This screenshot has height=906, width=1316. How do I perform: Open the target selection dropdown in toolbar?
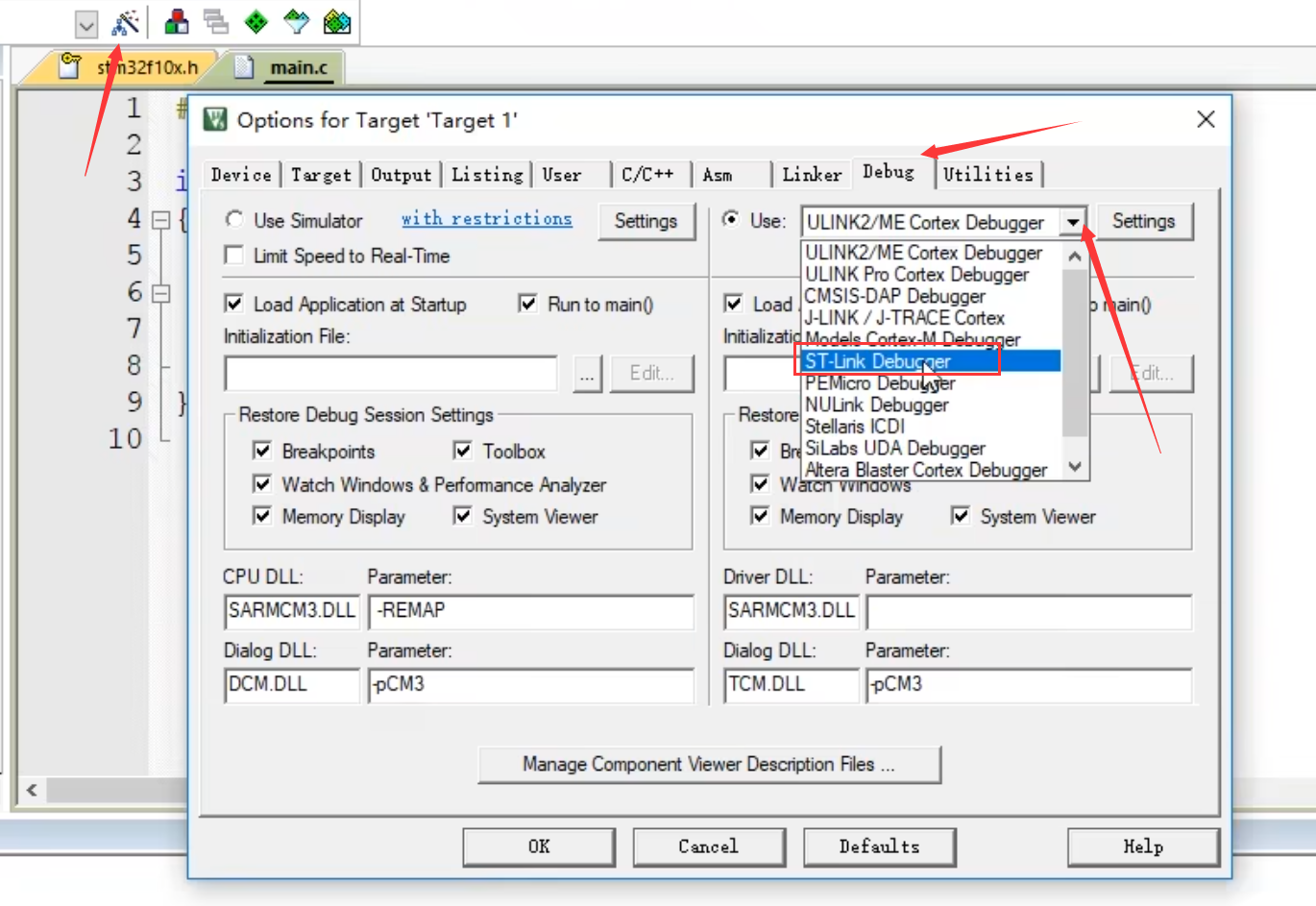86,24
